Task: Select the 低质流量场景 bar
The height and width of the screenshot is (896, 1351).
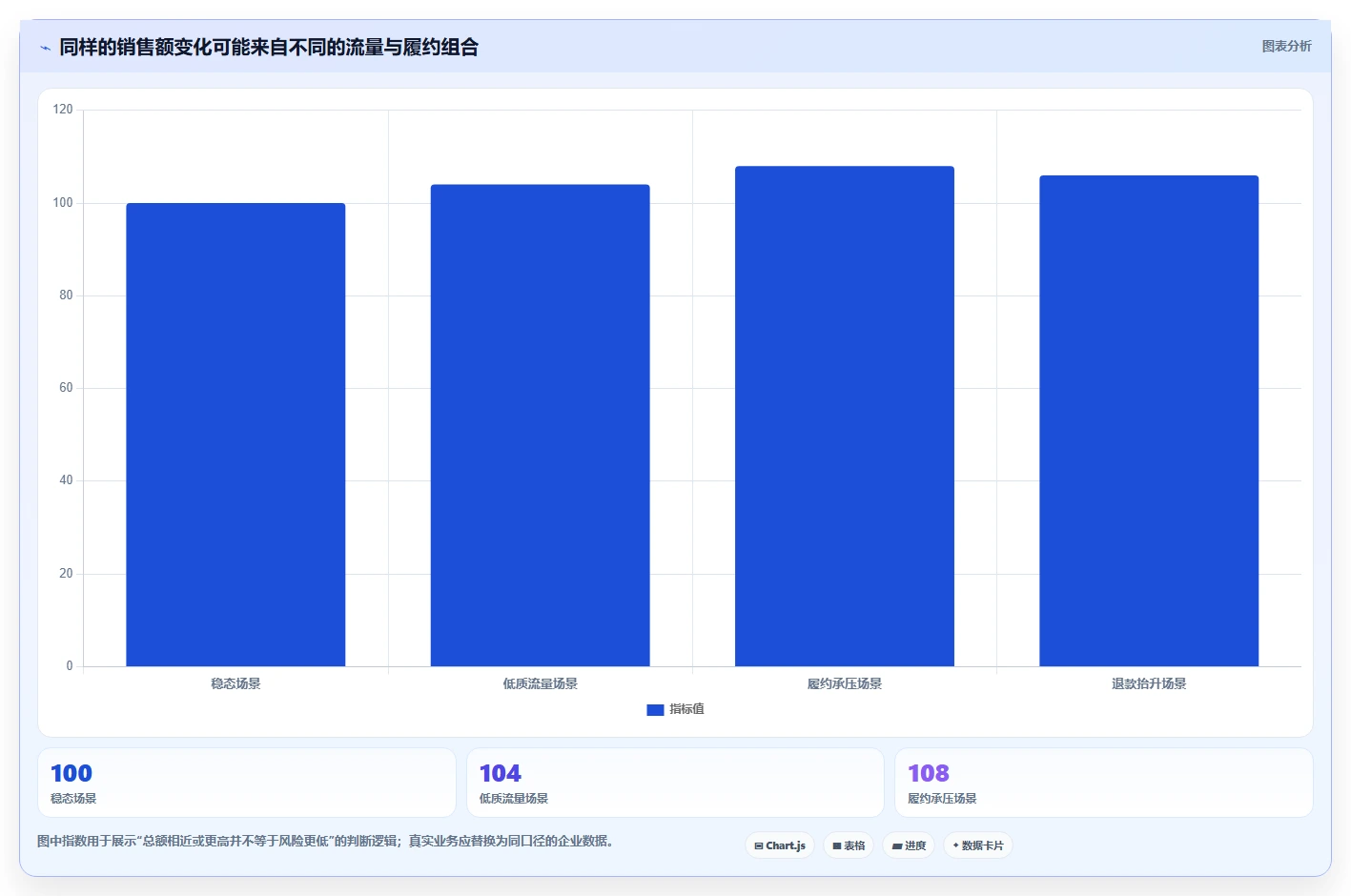Action: [x=540, y=425]
